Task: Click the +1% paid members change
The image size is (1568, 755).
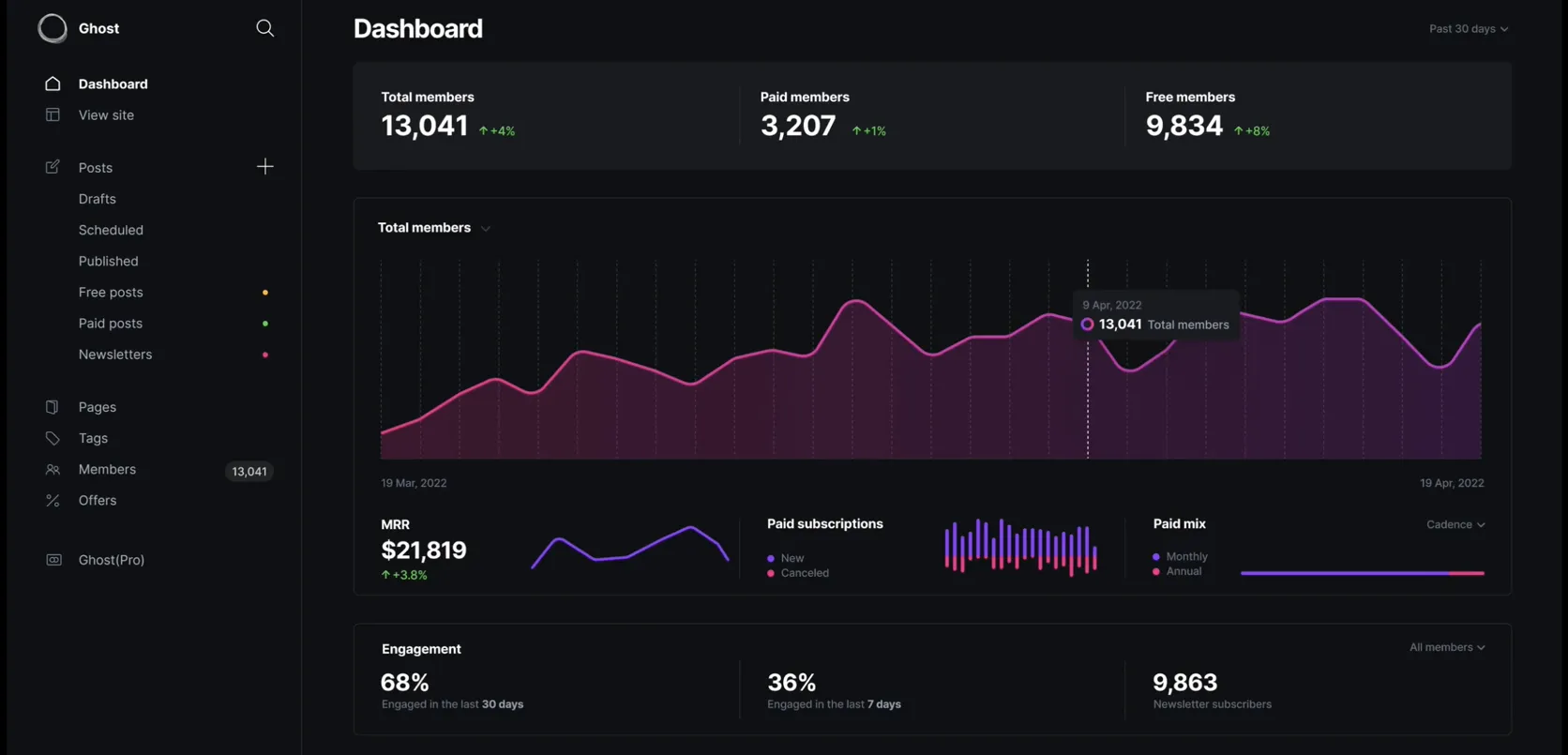Action: pyautogui.click(x=868, y=131)
